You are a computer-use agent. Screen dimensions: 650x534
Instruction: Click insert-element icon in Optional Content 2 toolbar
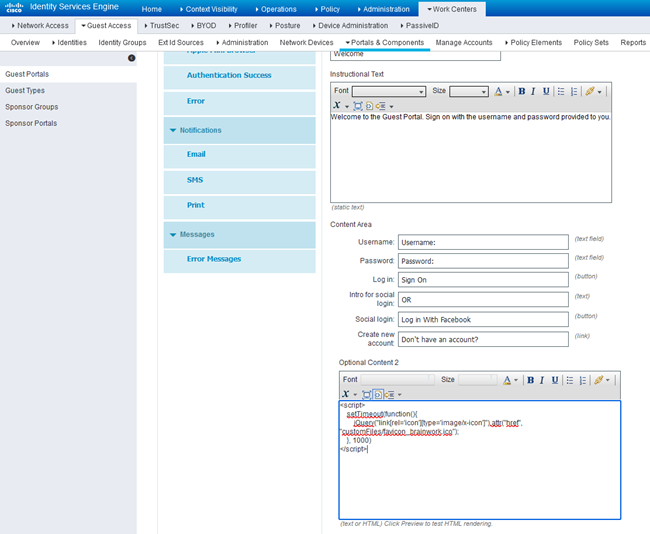pyautogui.click(x=389, y=395)
